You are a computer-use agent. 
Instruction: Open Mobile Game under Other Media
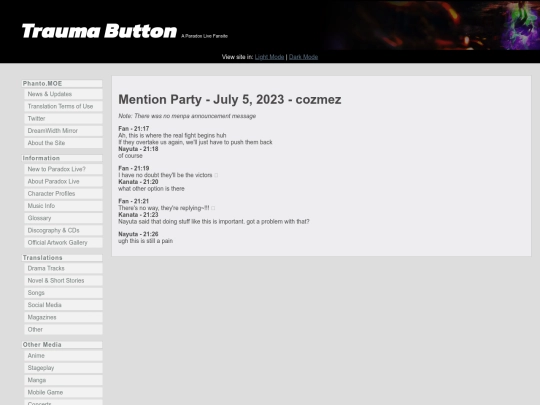click(x=63, y=392)
